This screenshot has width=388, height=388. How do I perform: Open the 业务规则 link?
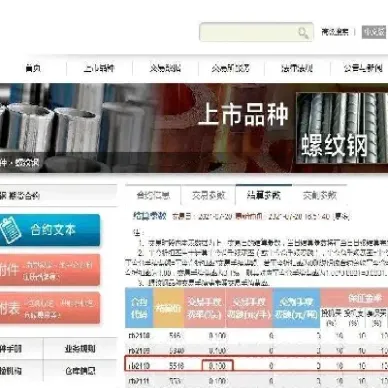click(80, 349)
